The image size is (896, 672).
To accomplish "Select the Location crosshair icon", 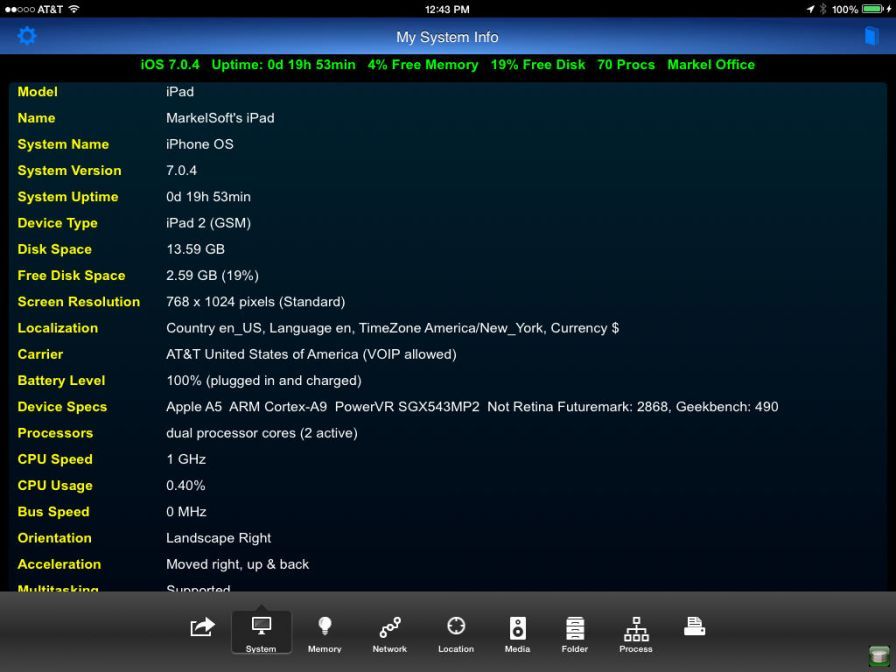I will (x=456, y=634).
